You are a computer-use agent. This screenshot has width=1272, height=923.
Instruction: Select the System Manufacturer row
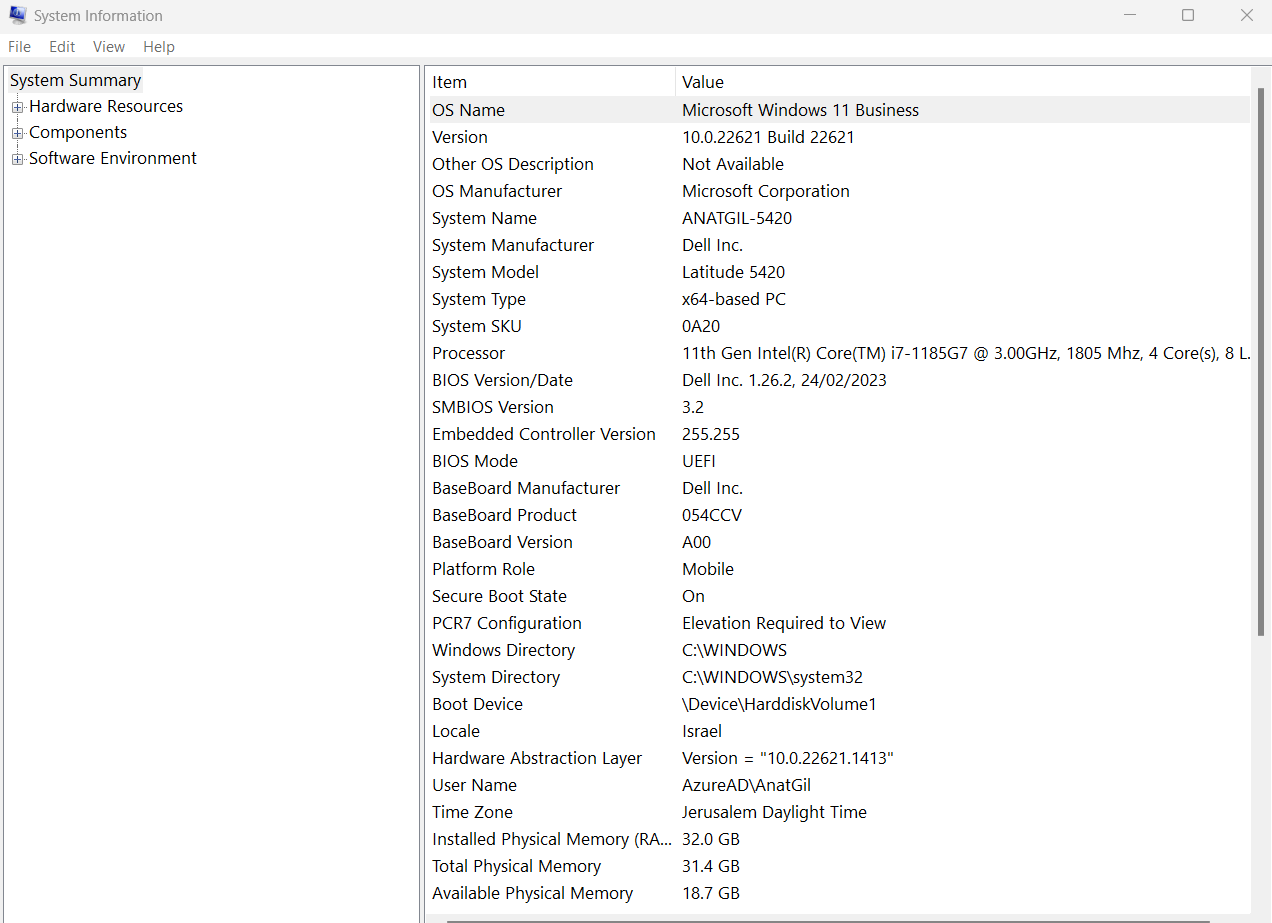(x=840, y=245)
